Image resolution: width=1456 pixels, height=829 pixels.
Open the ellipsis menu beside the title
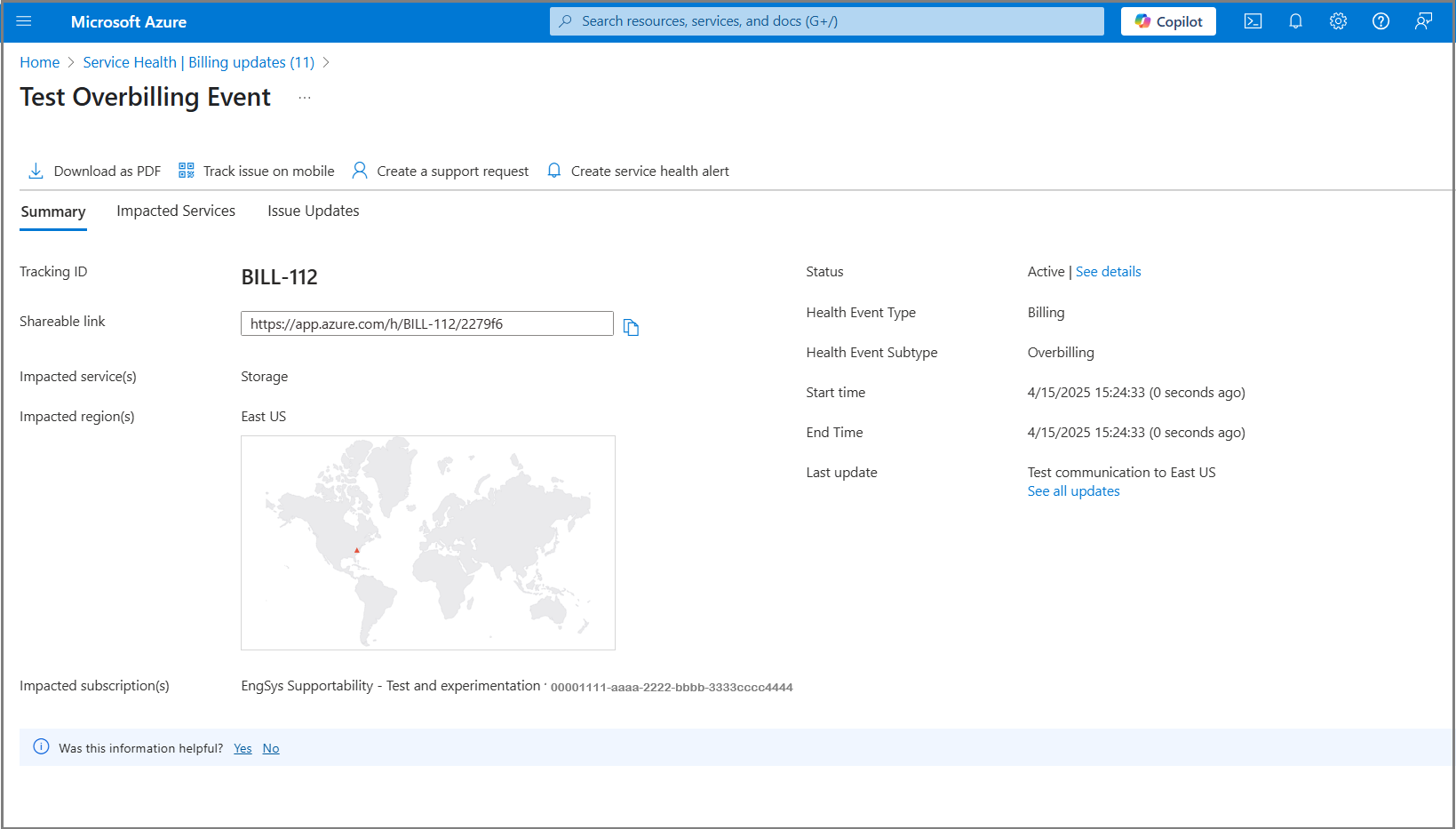coord(305,98)
